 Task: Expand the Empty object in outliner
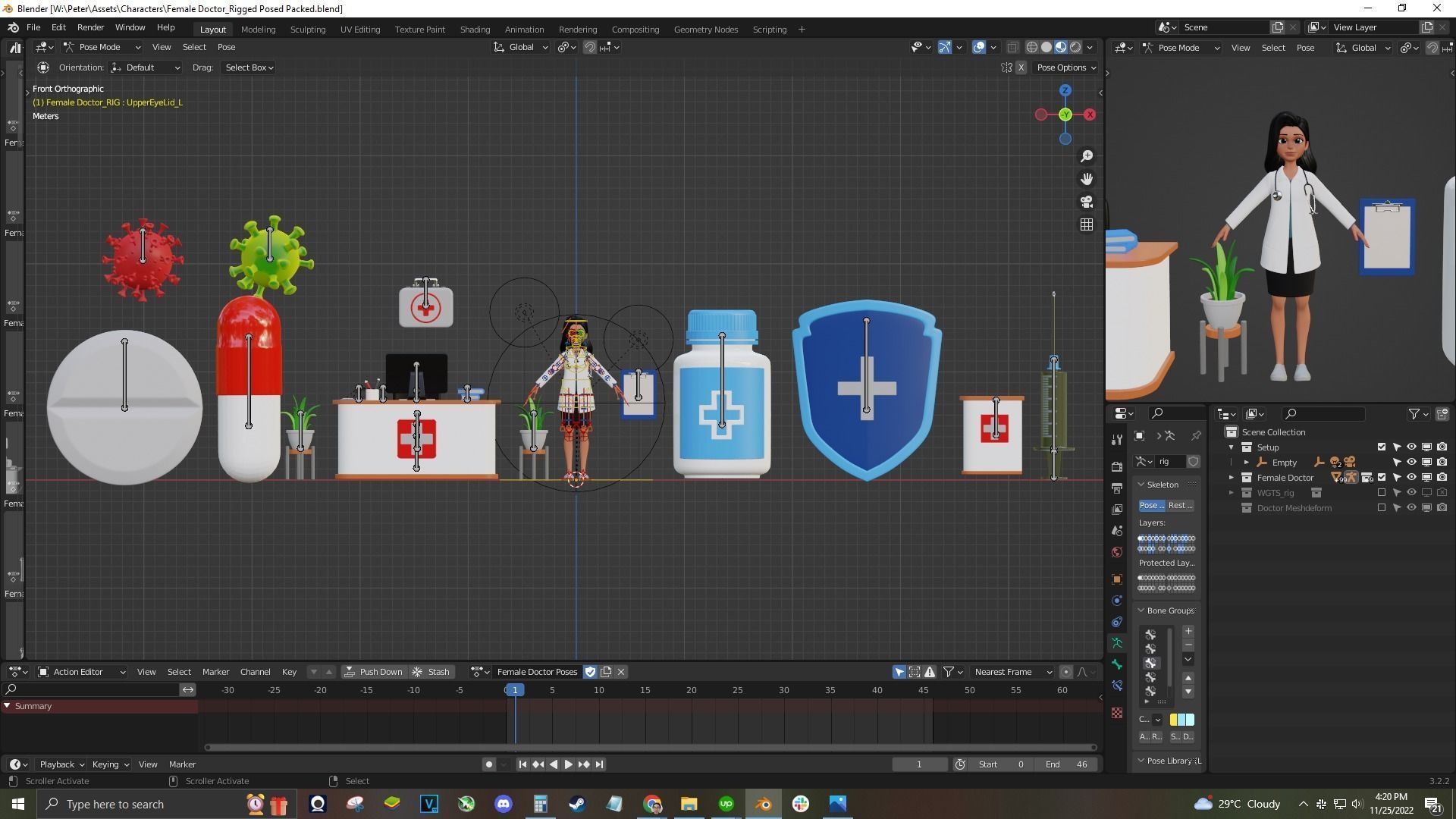coord(1247,463)
